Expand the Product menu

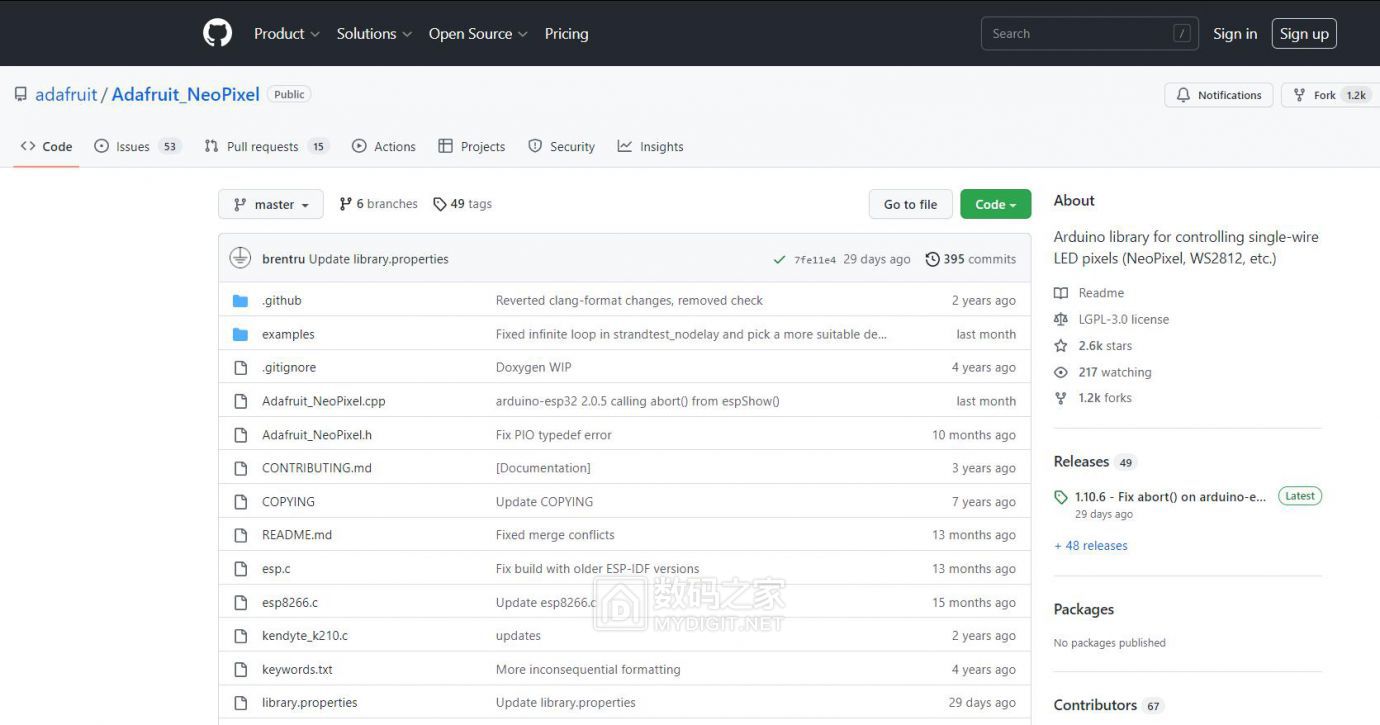point(287,33)
